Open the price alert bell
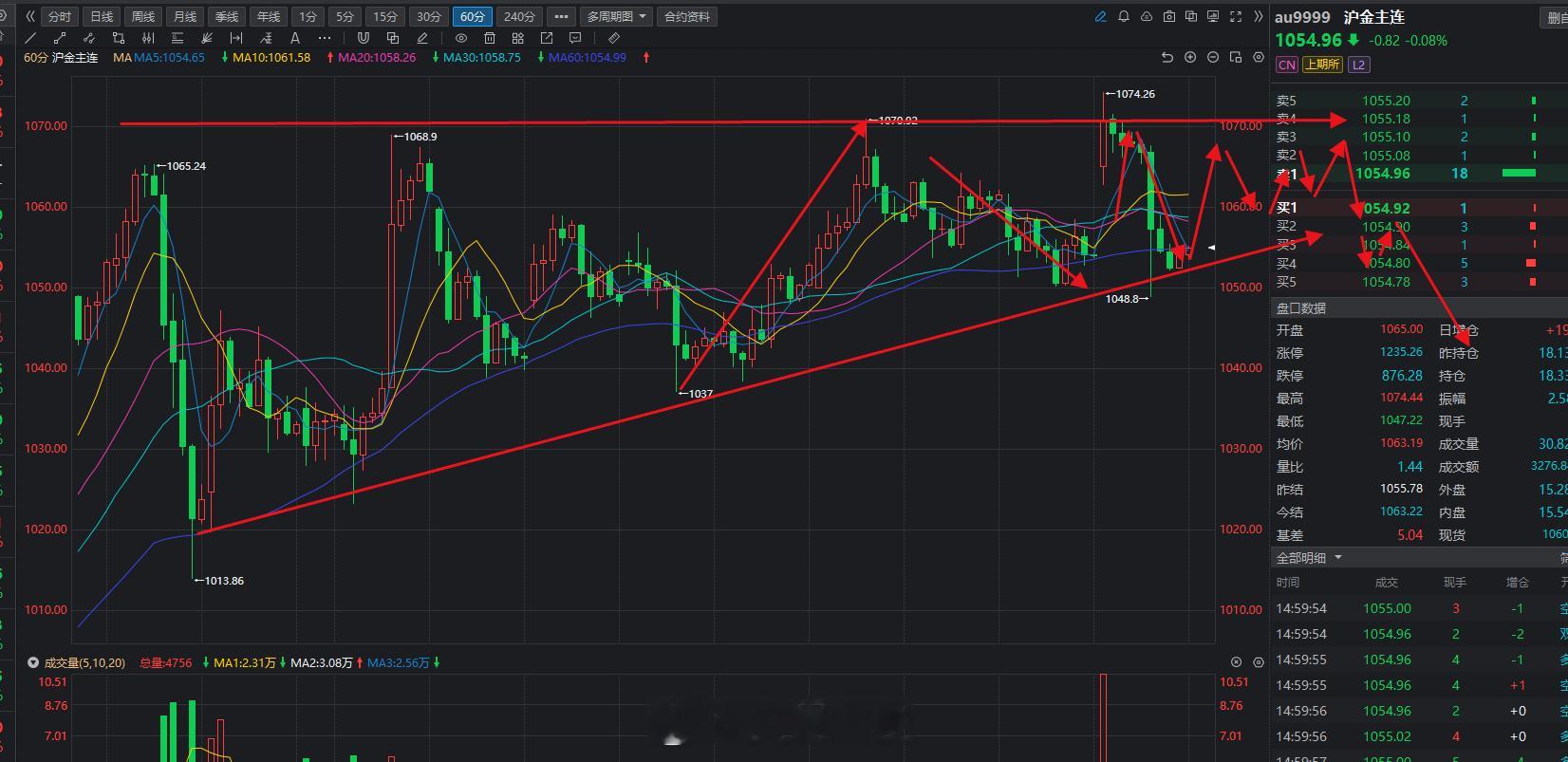The width and height of the screenshot is (1568, 762). 1124,16
